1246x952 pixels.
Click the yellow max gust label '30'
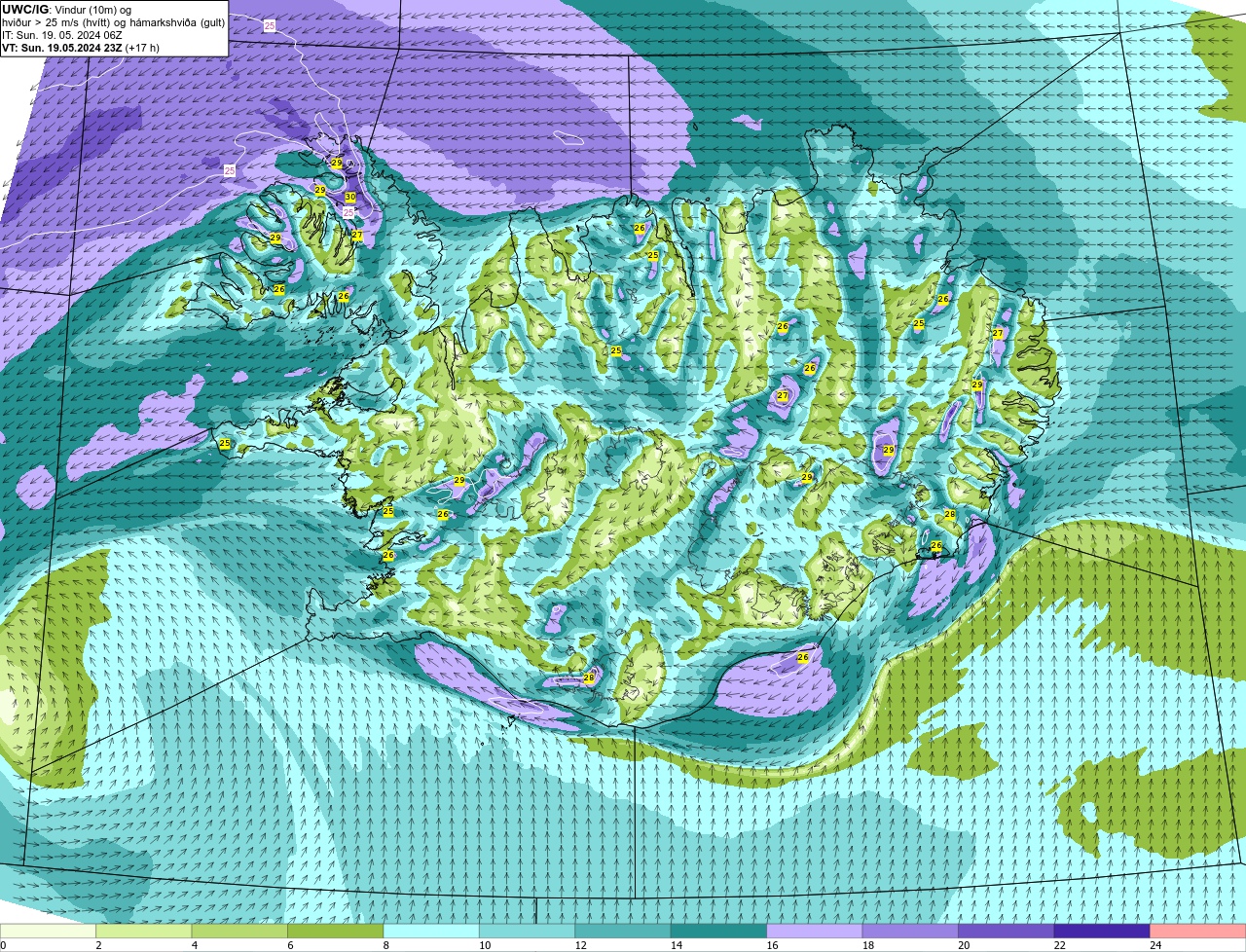(350, 197)
